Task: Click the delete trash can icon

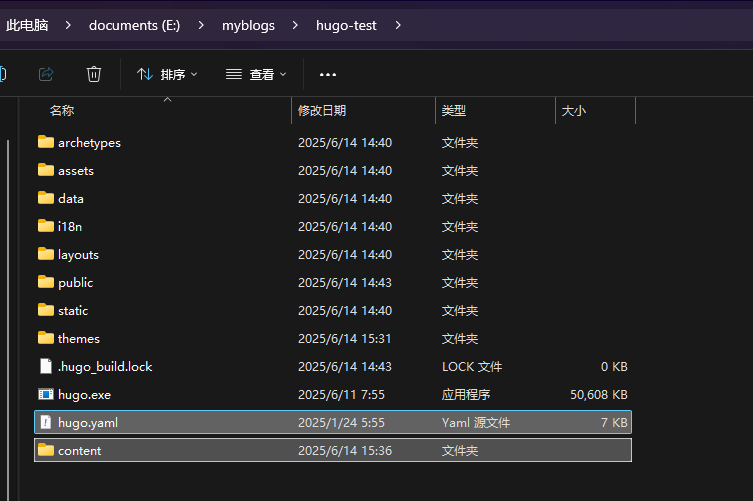Action: point(94,74)
